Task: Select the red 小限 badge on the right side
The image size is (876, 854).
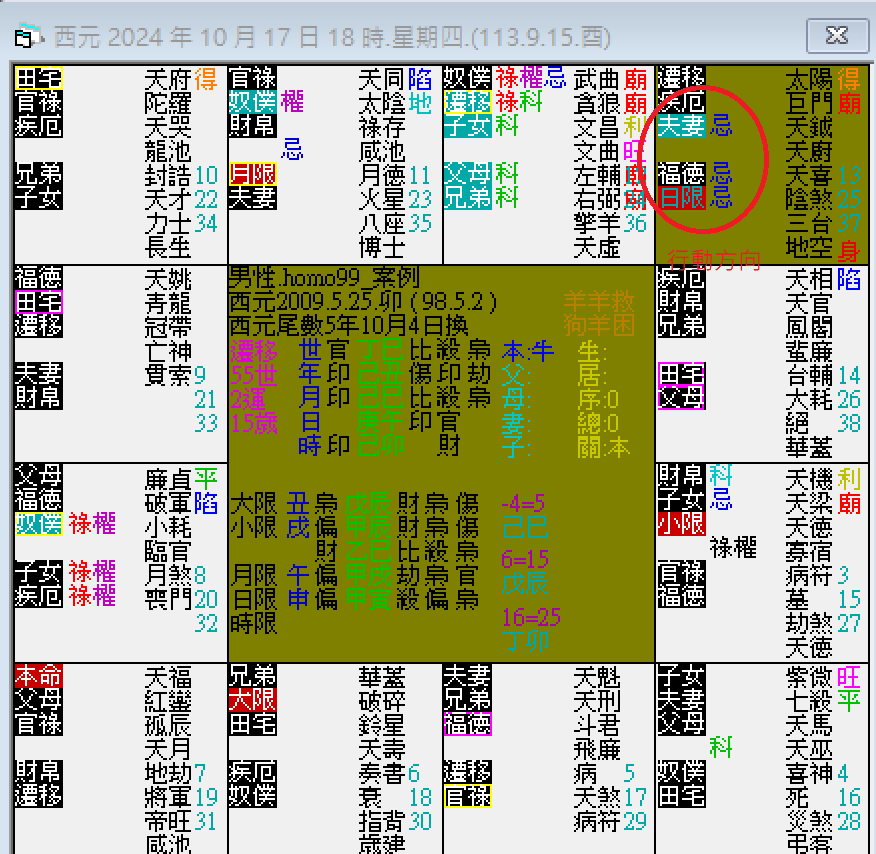Action: (x=681, y=522)
